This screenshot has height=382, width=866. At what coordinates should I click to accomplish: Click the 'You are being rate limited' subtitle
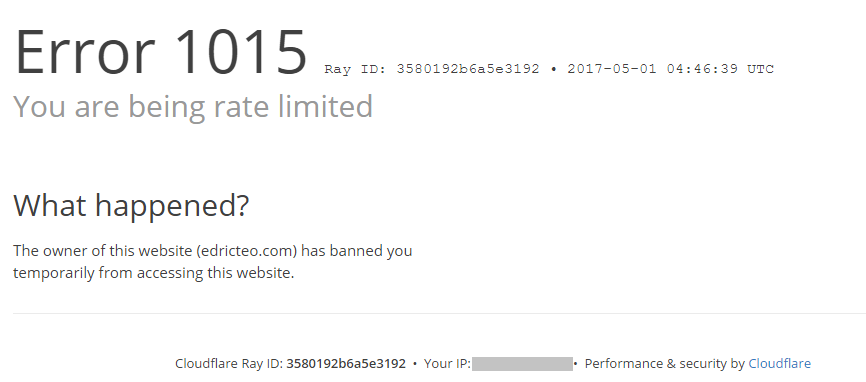pos(193,106)
